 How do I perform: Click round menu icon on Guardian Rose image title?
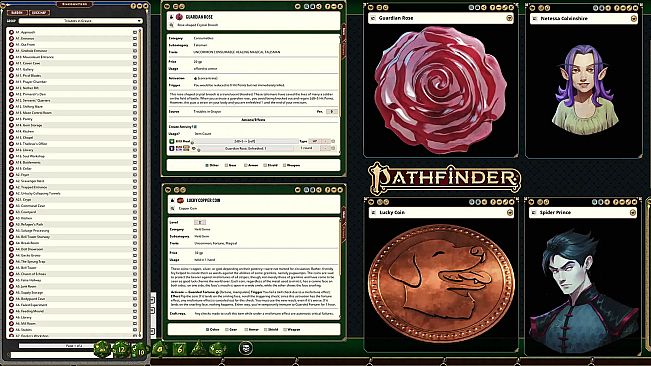click(x=509, y=18)
